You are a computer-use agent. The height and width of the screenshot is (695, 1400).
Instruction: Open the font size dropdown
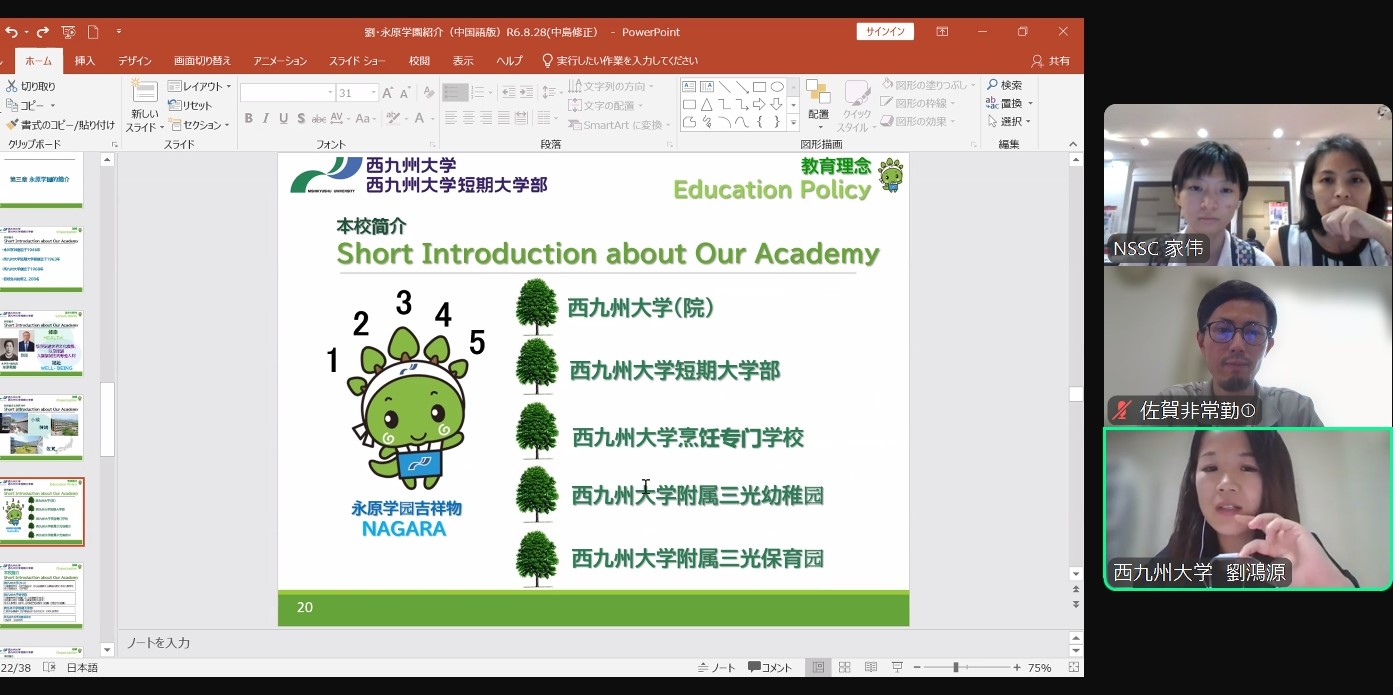[374, 93]
